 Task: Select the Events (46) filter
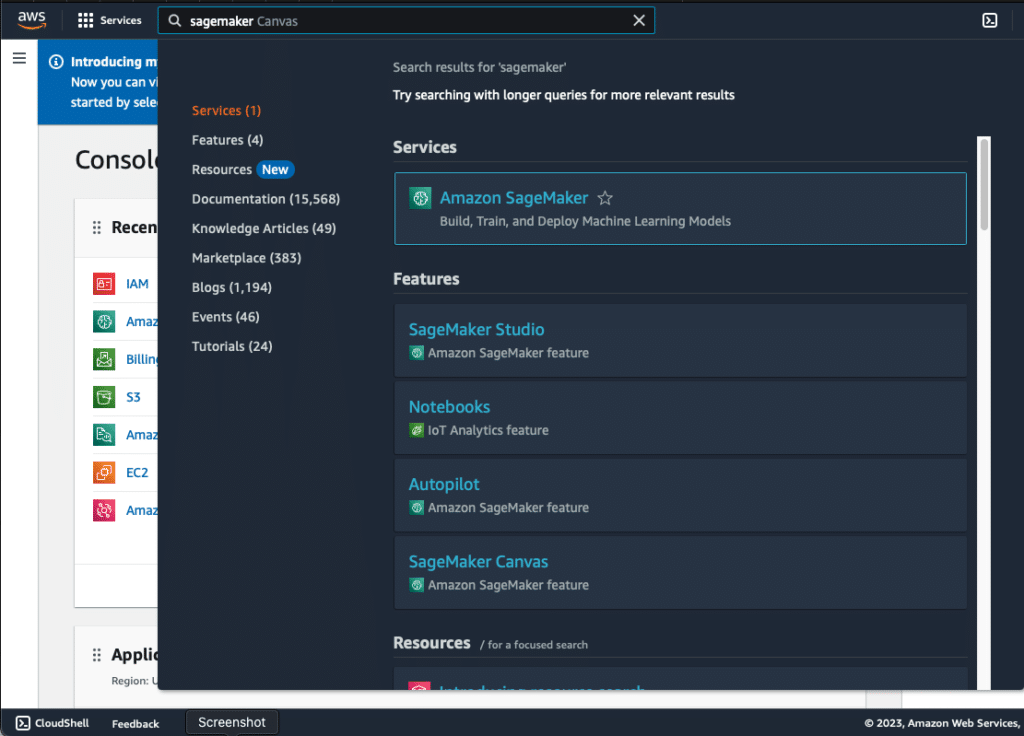[x=225, y=317]
